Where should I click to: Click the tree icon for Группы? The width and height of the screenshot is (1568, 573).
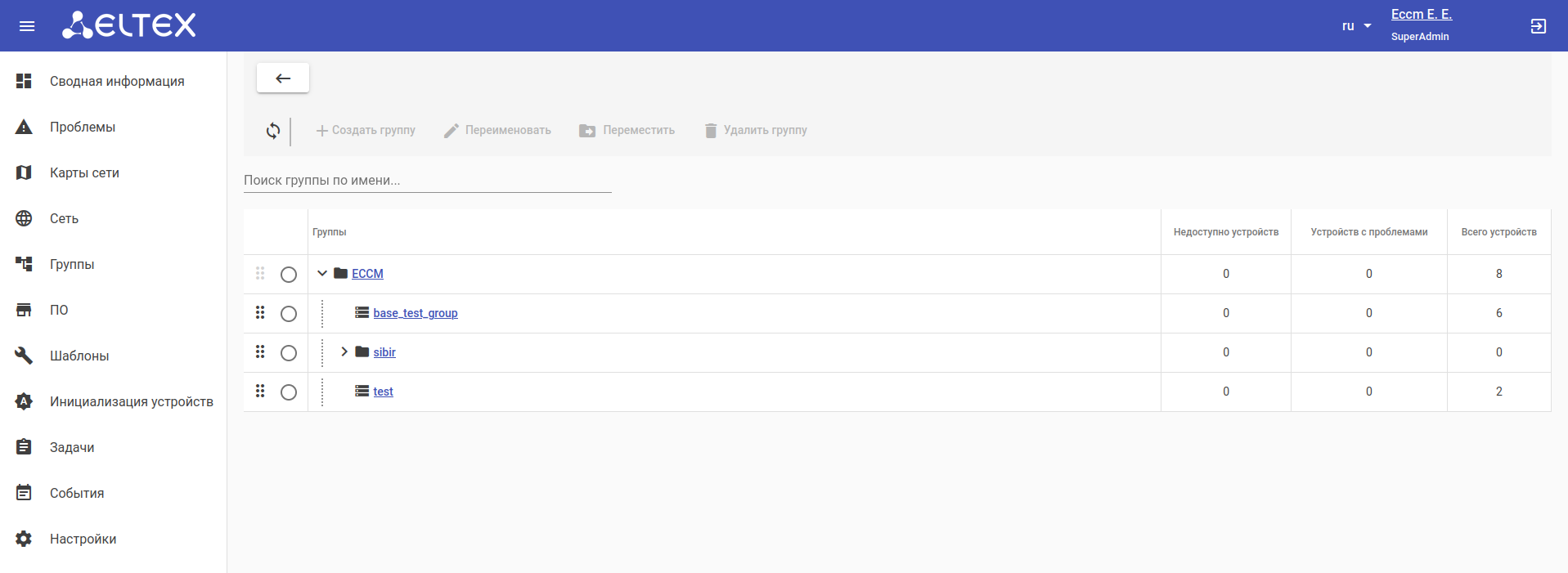pyautogui.click(x=24, y=264)
